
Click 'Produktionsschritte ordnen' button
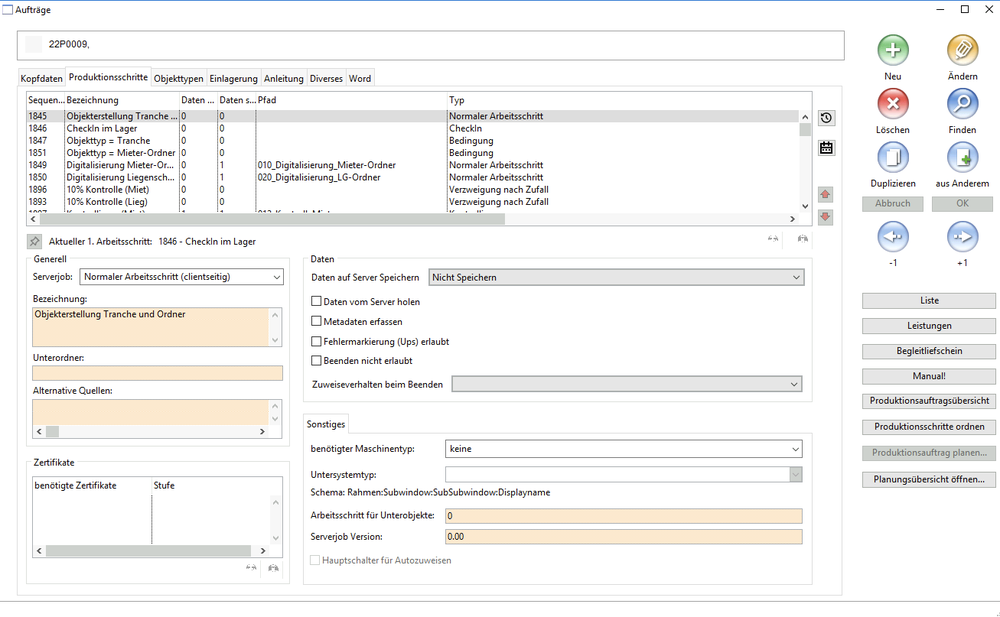pyautogui.click(x=928, y=427)
